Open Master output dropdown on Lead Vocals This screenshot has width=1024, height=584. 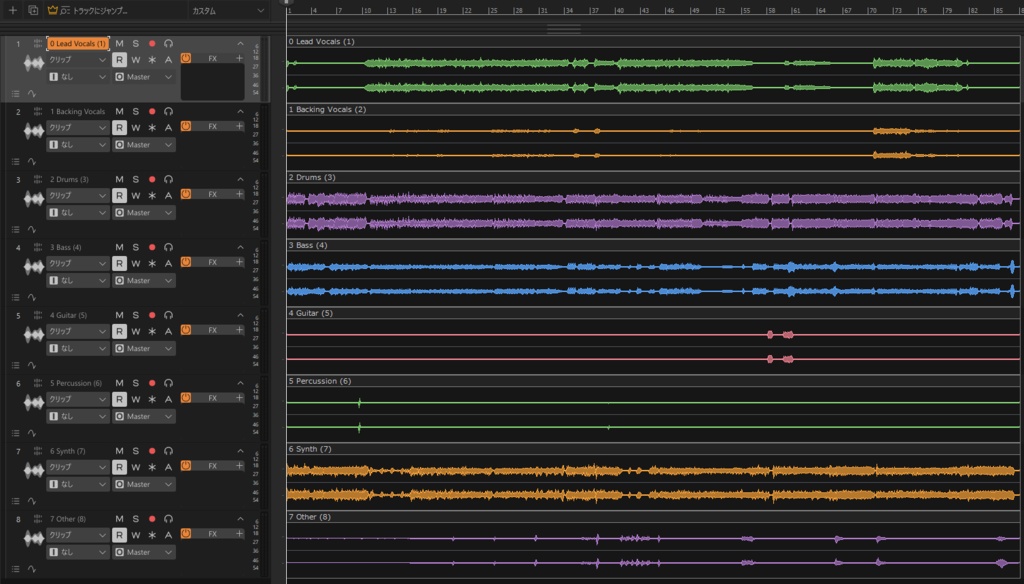point(144,77)
